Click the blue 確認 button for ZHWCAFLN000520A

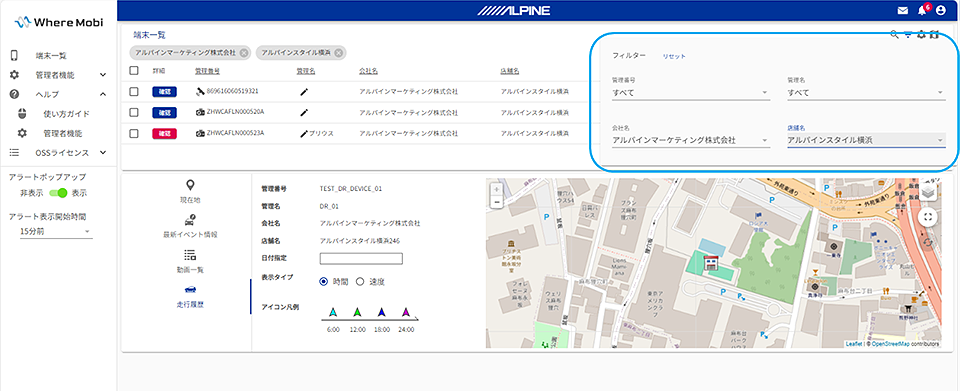pyautogui.click(x=165, y=113)
